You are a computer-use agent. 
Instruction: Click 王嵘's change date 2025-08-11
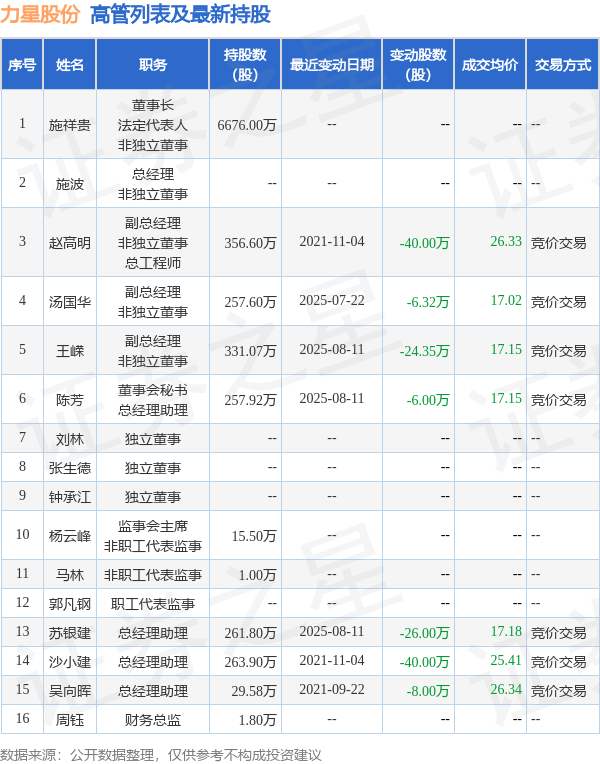coord(331,349)
